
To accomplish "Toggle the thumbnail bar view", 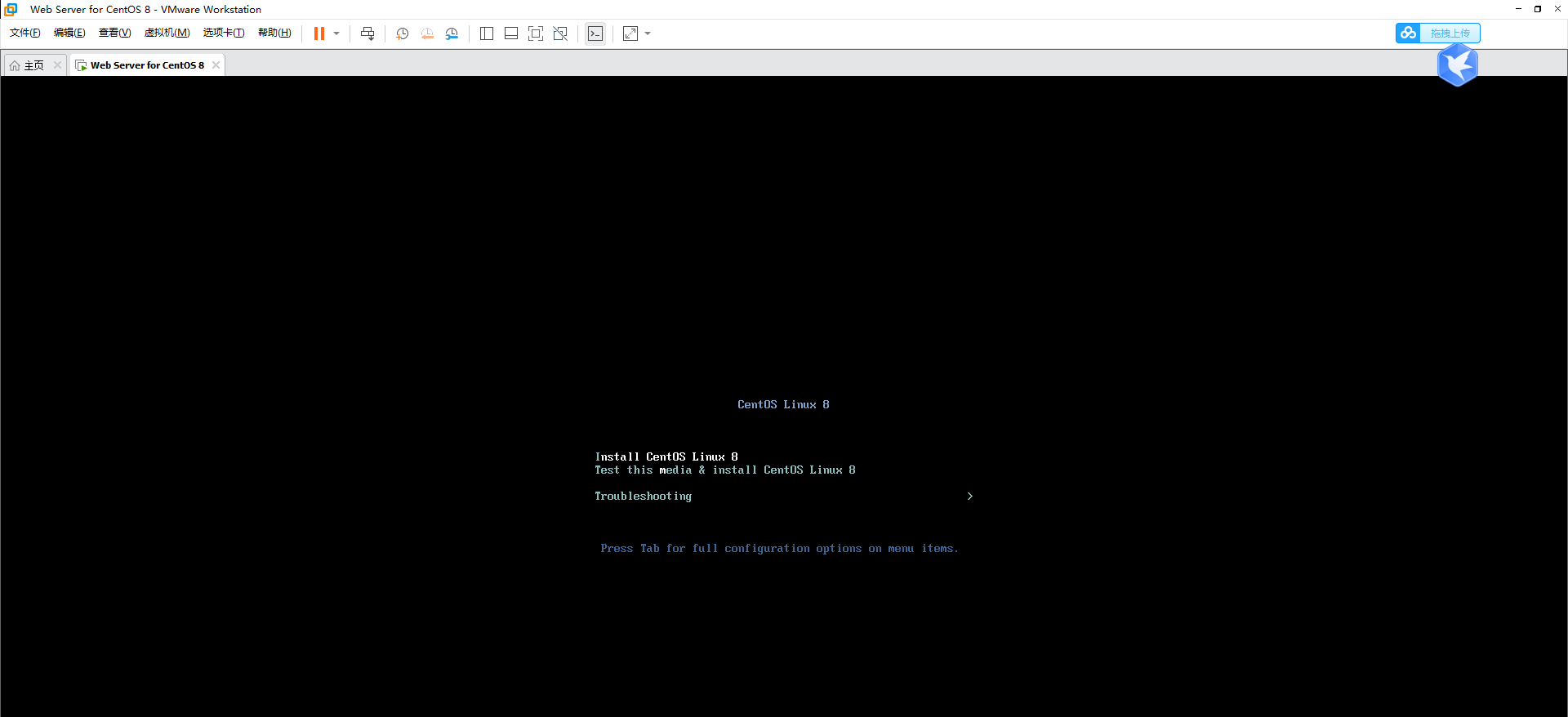I will (x=511, y=33).
